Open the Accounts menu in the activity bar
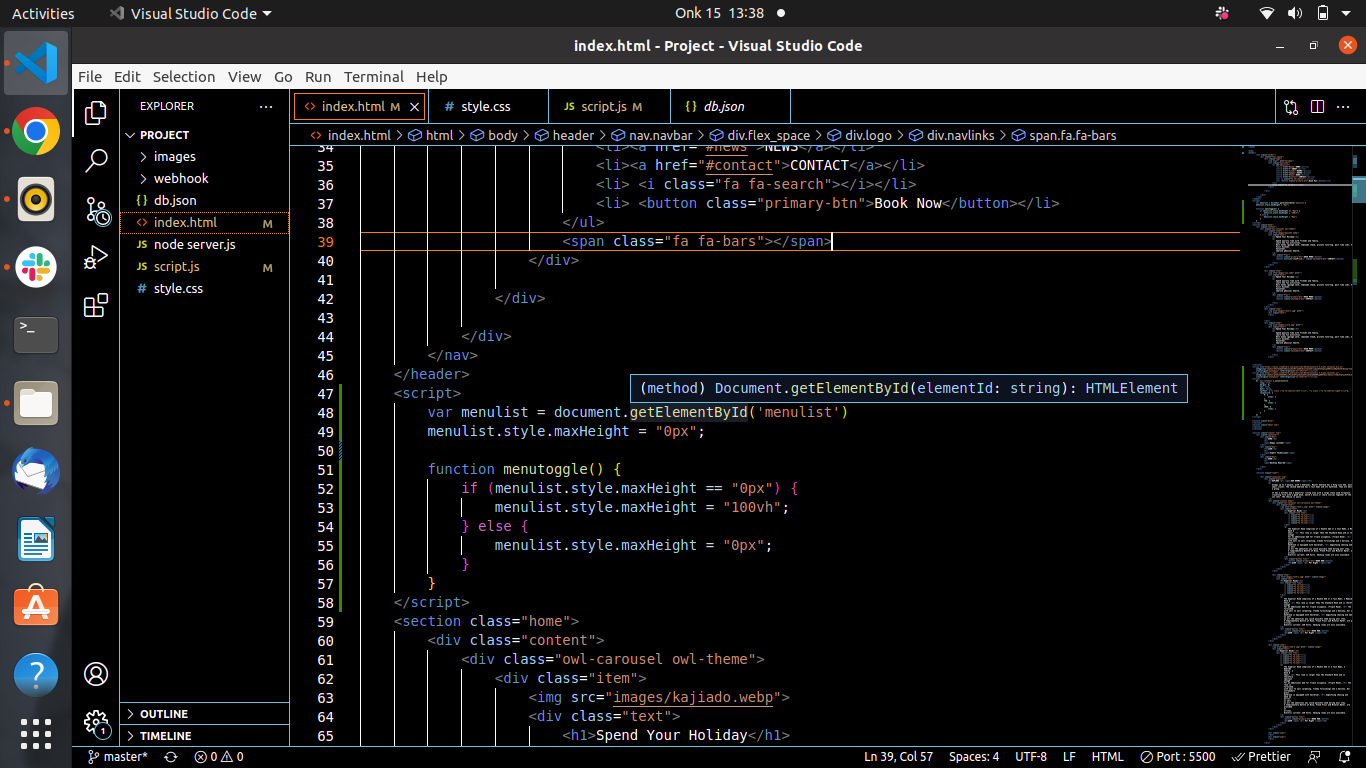The height and width of the screenshot is (768, 1366). tap(96, 674)
